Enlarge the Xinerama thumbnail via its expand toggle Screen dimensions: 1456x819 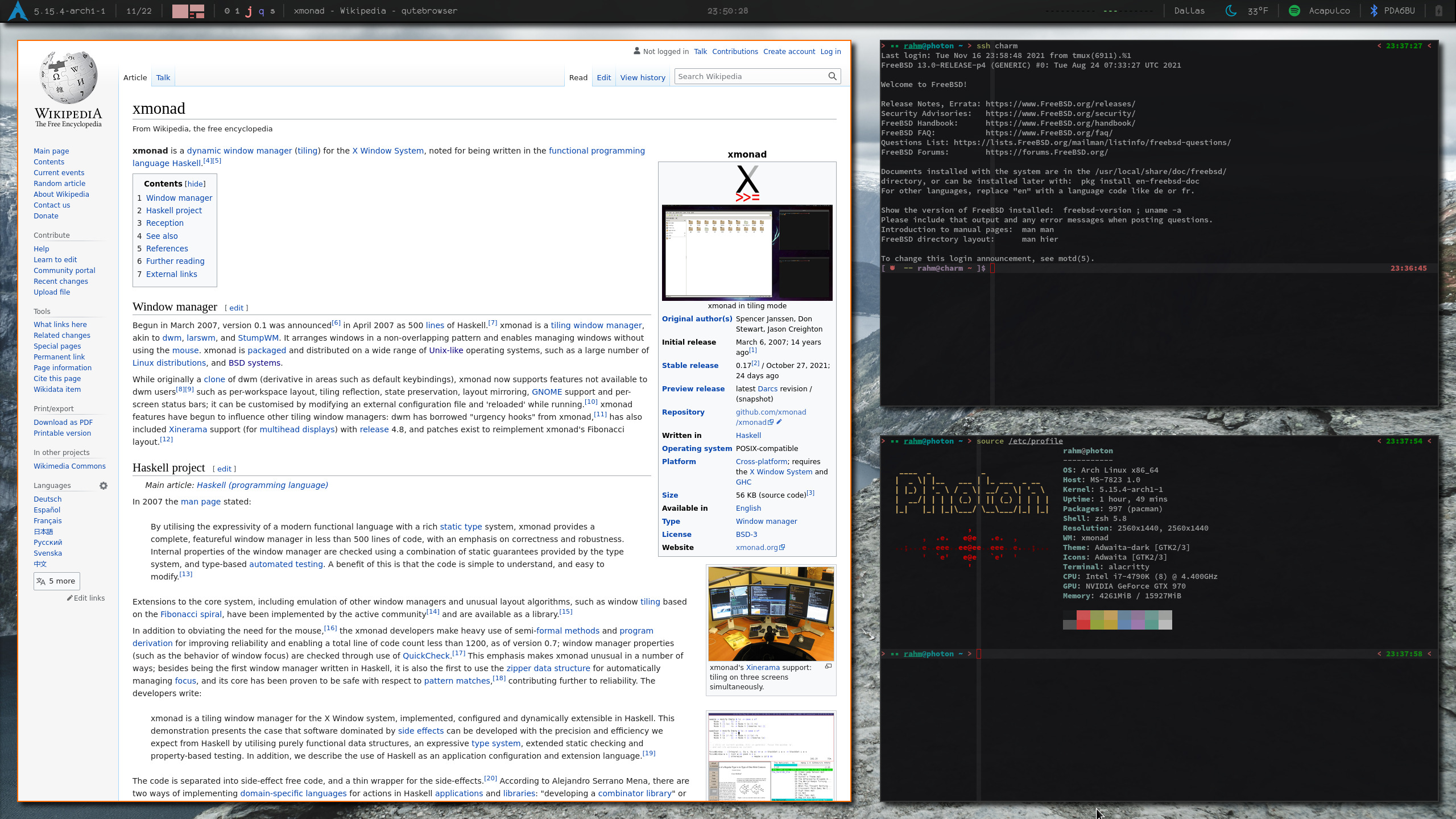pyautogui.click(x=829, y=667)
